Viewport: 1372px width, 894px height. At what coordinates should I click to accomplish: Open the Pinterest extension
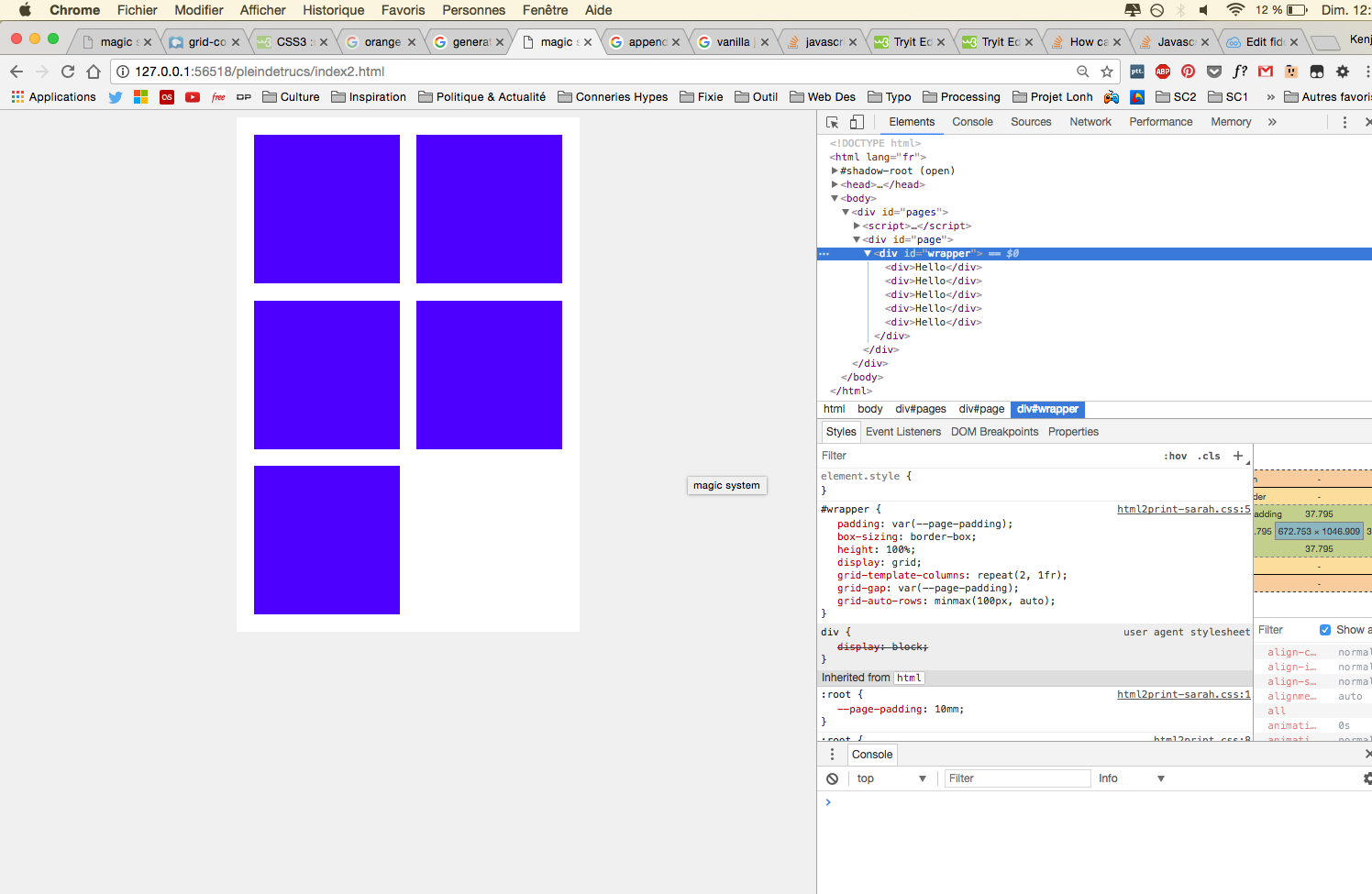1189,72
